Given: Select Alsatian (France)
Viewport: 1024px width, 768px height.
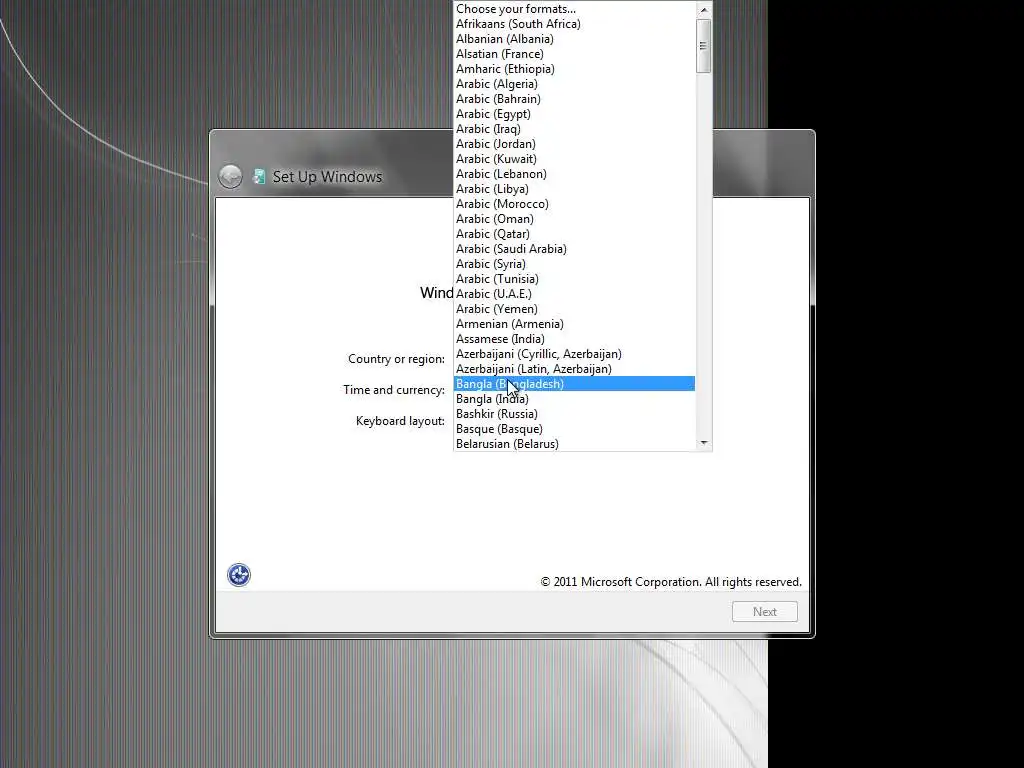Looking at the screenshot, I should click(574, 54).
